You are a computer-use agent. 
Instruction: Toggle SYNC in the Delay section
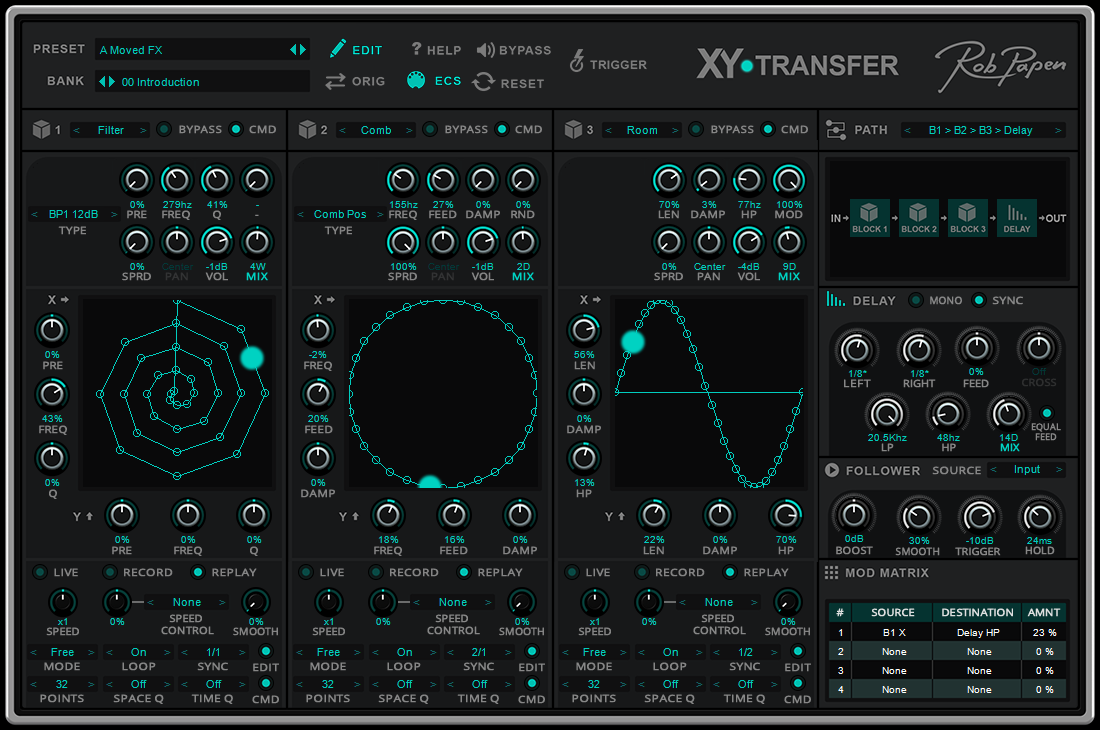point(979,300)
